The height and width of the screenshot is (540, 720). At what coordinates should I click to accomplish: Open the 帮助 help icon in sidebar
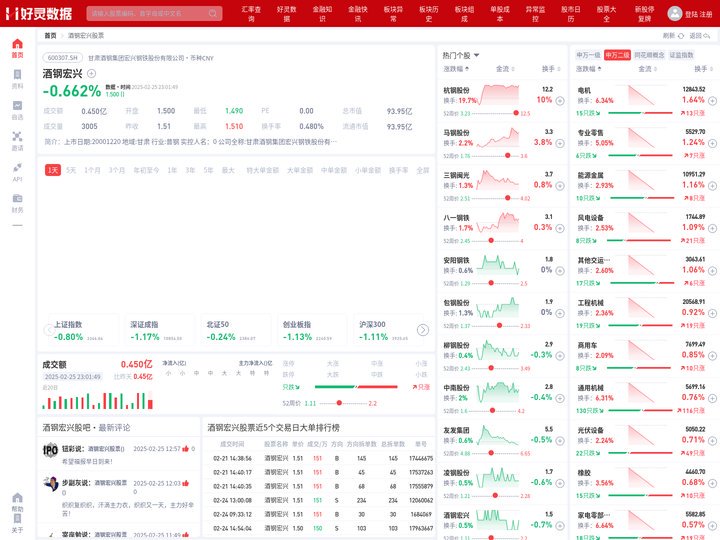17,498
